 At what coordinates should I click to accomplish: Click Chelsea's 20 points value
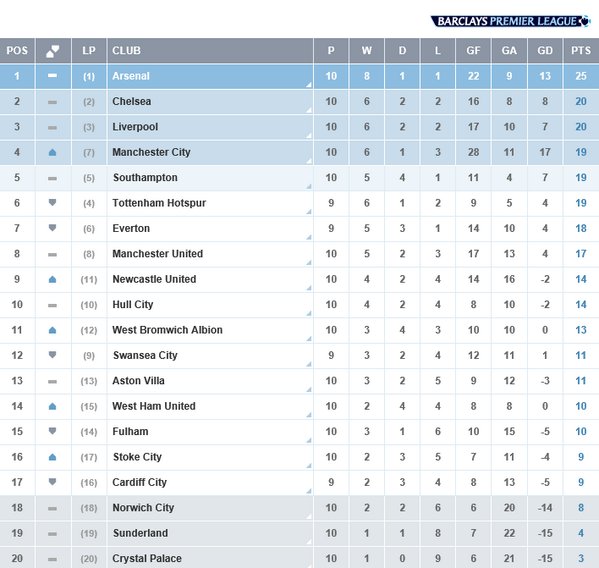(581, 101)
